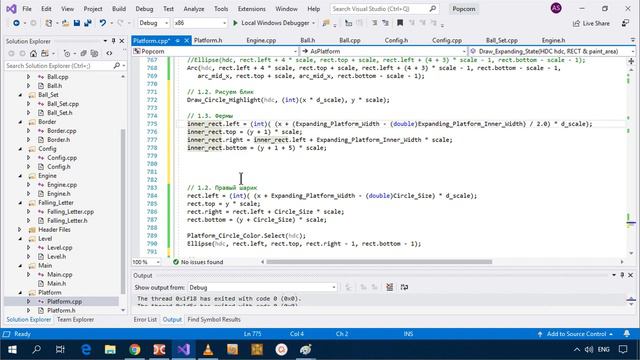640x360 pixels.
Task: Open the Extensions menu
Action: (251, 9)
